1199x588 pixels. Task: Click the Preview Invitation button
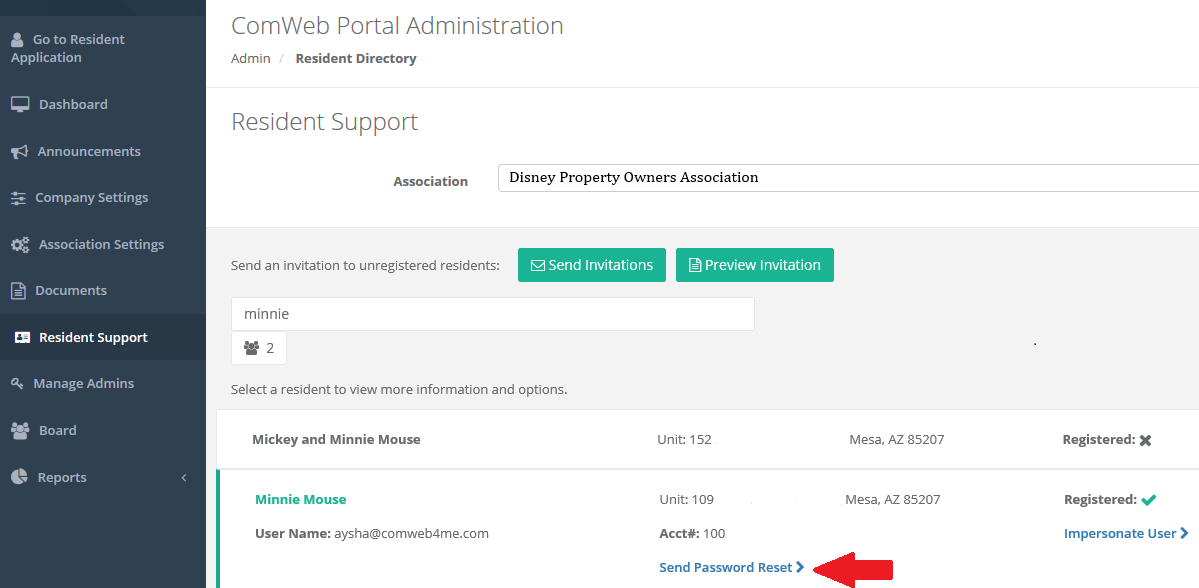point(755,265)
